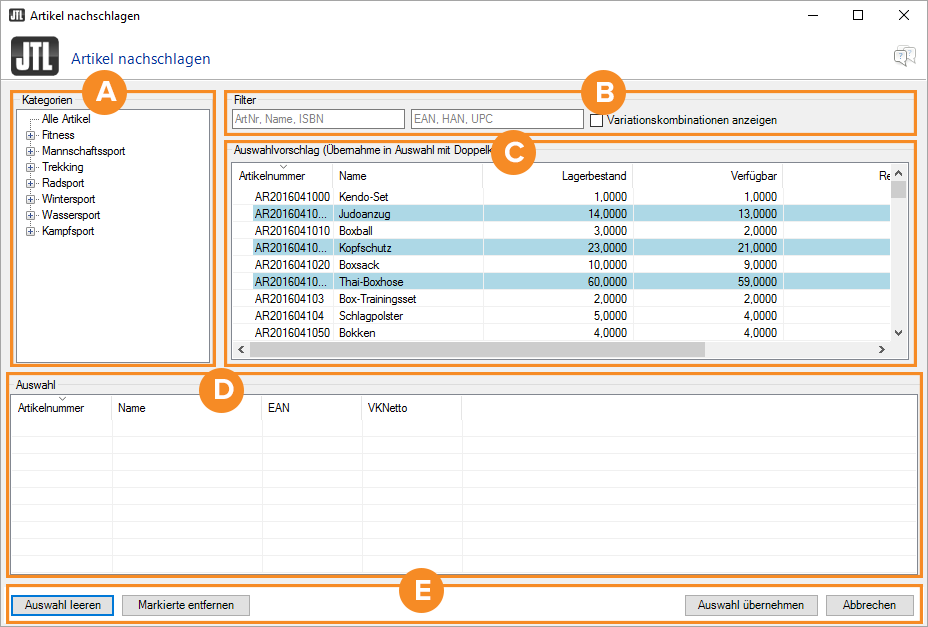Select Alle Artikel in category tree
The image size is (928, 627).
pyautogui.click(x=66, y=119)
